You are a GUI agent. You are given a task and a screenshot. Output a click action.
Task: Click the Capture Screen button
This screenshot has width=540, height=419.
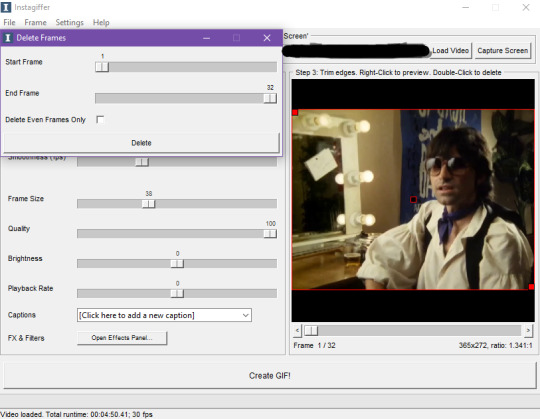(x=502, y=51)
